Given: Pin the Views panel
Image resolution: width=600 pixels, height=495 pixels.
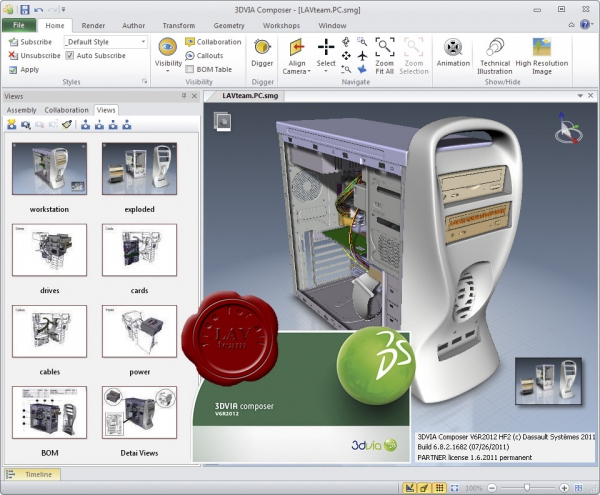Looking at the screenshot, I should point(184,96).
